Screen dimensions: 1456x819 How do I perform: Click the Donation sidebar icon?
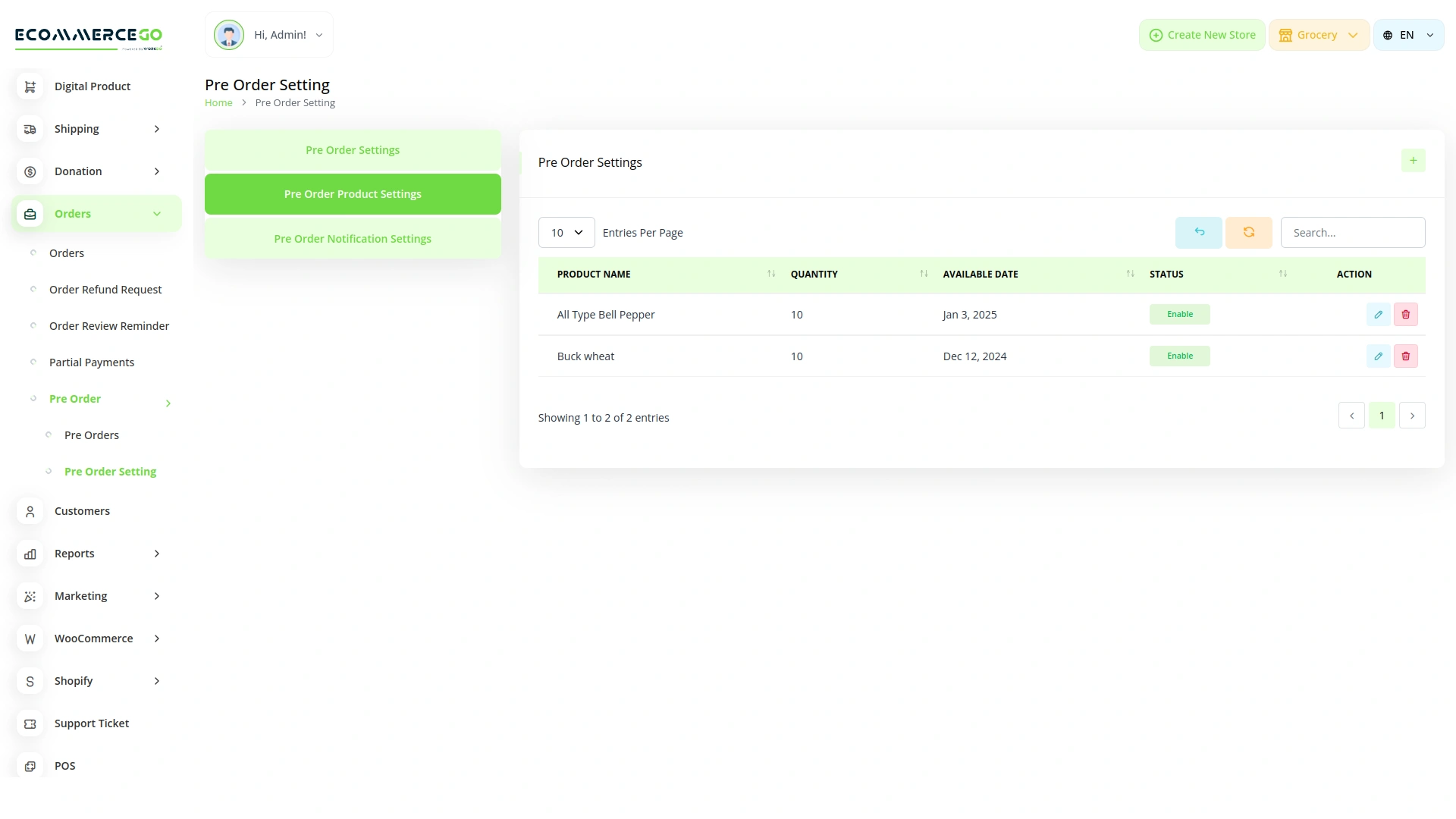click(x=29, y=171)
